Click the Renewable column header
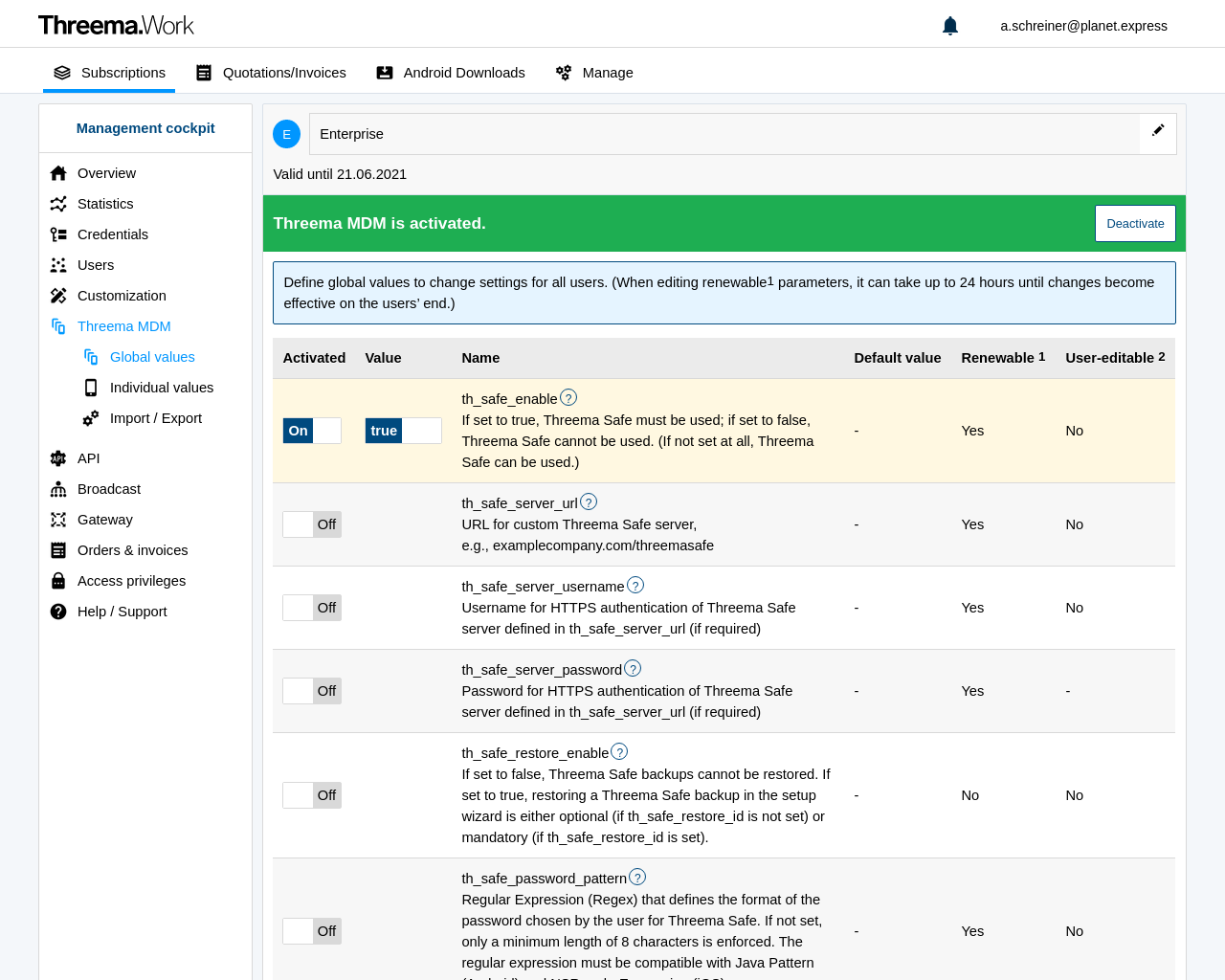 (1003, 358)
